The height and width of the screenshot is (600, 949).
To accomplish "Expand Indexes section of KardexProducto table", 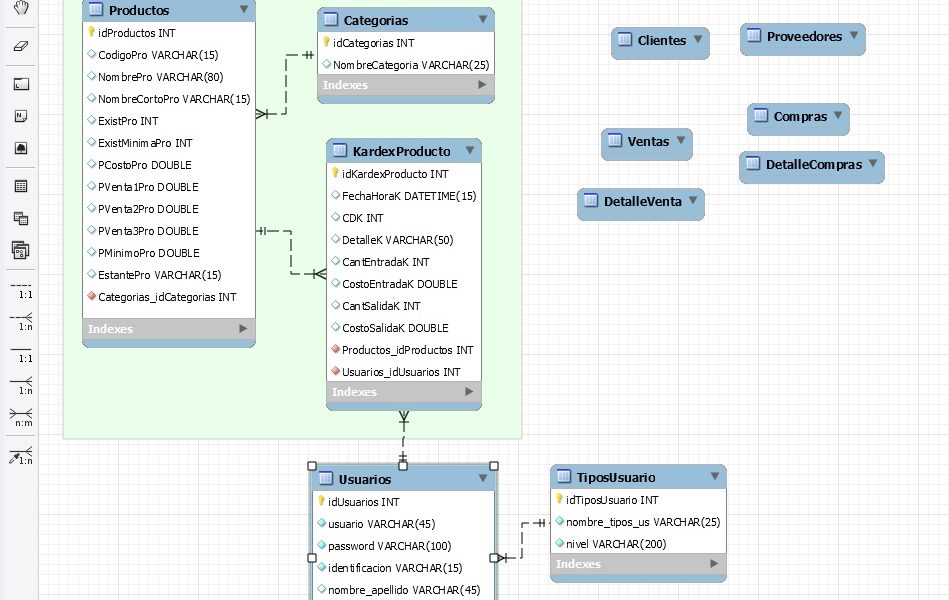I will pyautogui.click(x=469, y=392).
